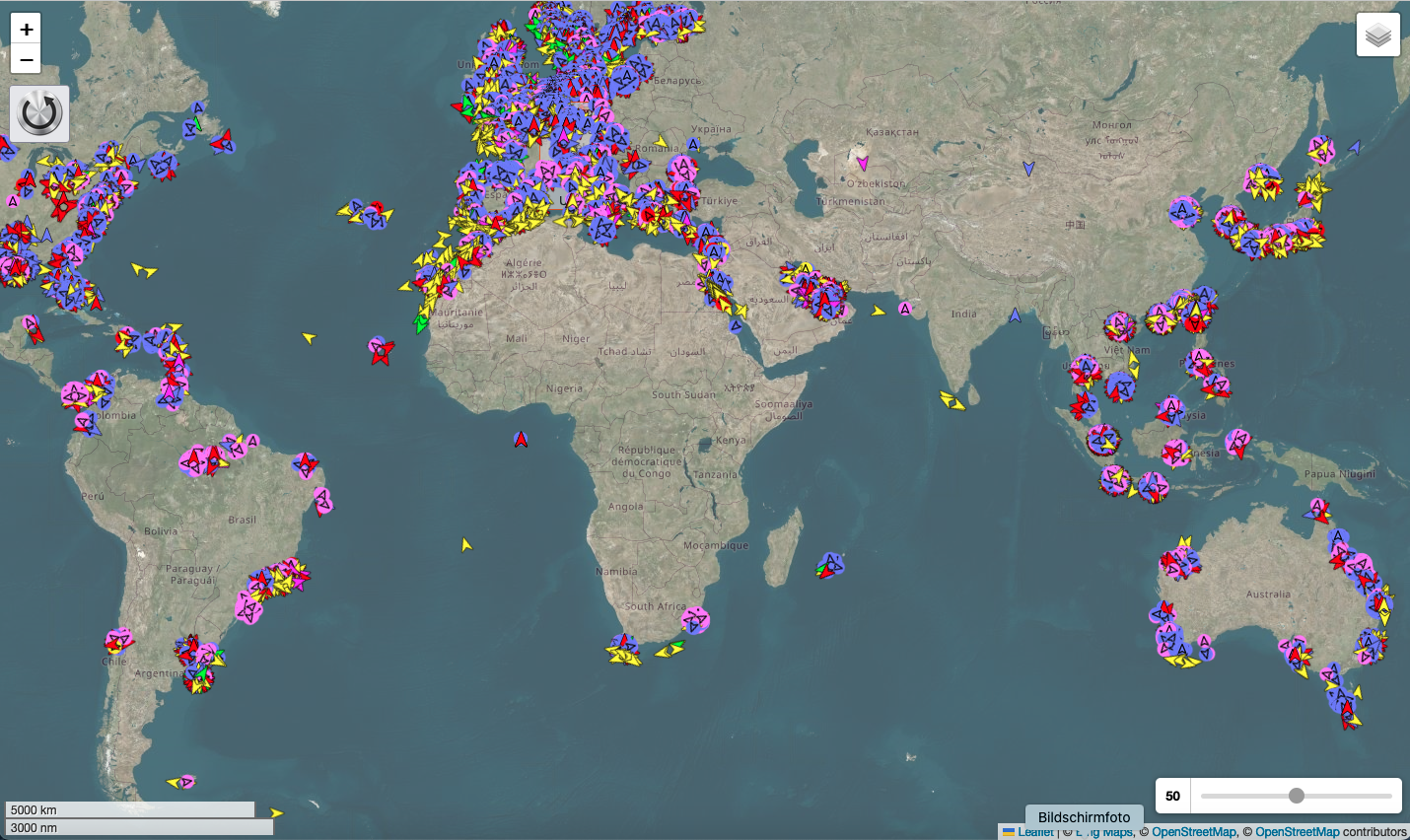Select the blue arrow marker east of Kazakhstan
Viewport: 1410px width, 840px height.
1028,169
